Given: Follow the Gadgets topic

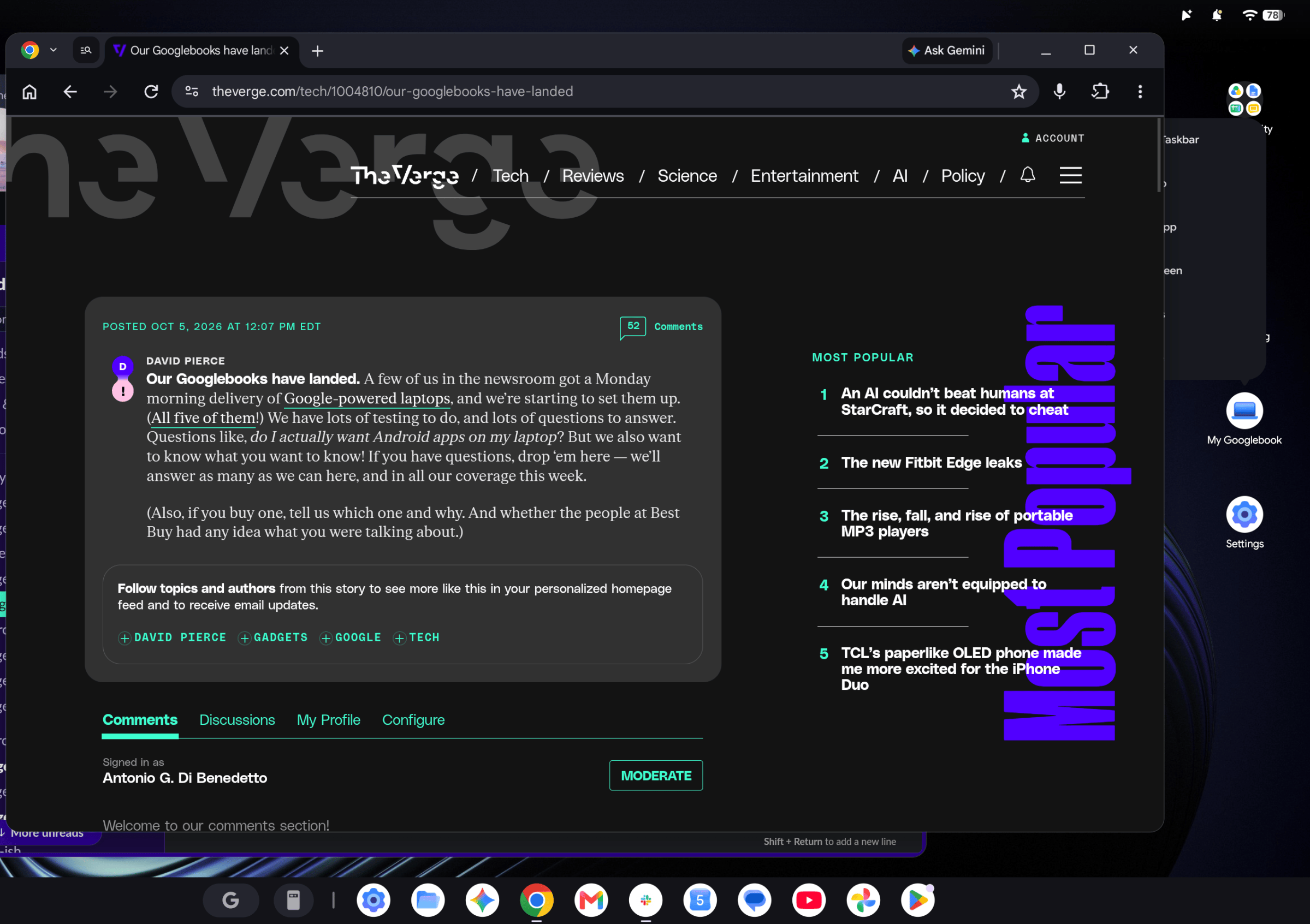Looking at the screenshot, I should tap(272, 637).
